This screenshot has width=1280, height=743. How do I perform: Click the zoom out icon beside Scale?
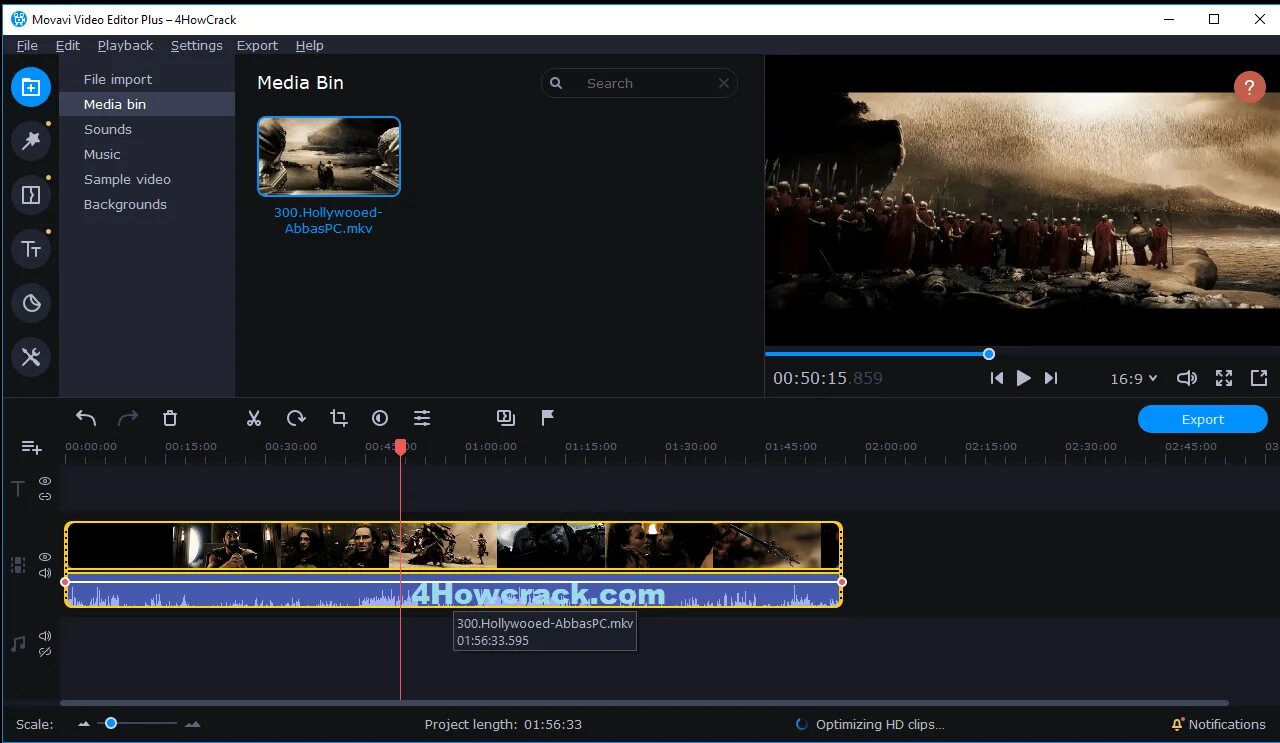point(84,724)
